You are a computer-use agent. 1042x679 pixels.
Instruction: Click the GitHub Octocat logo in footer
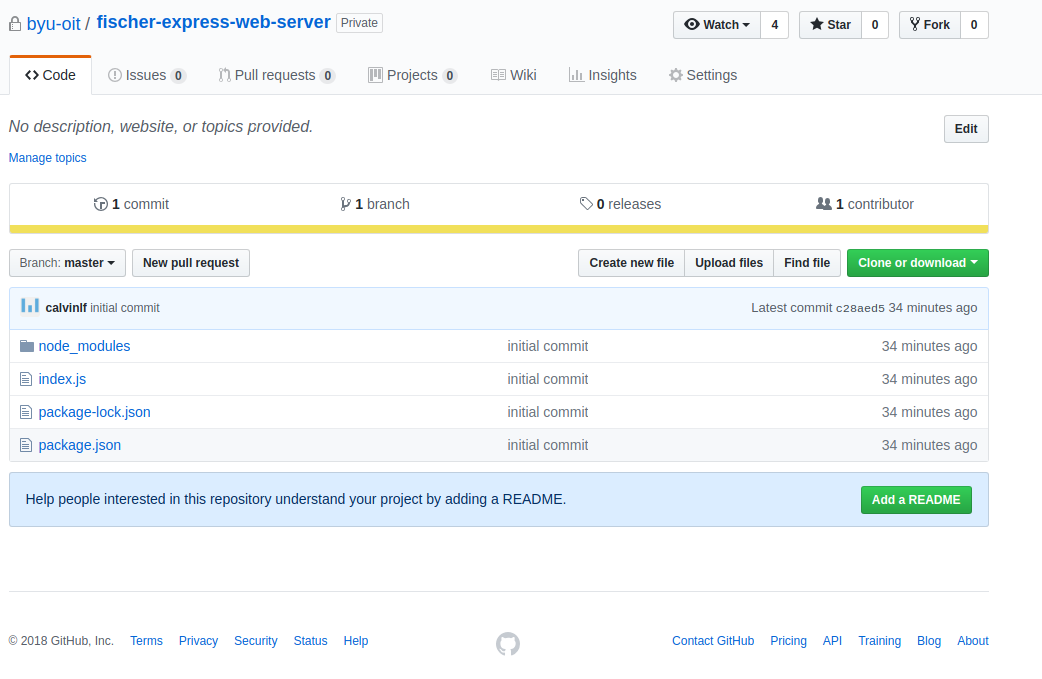(508, 644)
